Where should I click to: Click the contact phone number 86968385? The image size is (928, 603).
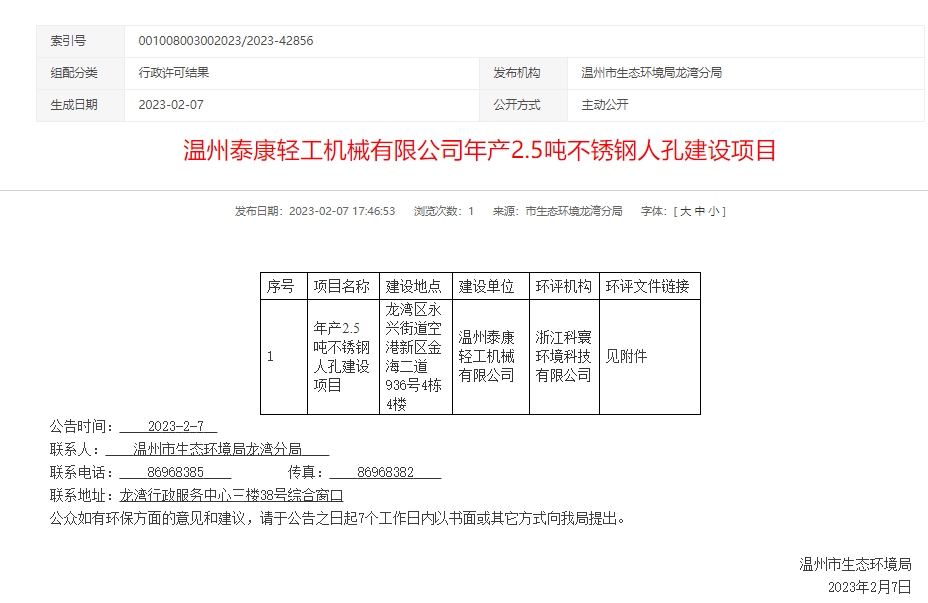point(175,472)
